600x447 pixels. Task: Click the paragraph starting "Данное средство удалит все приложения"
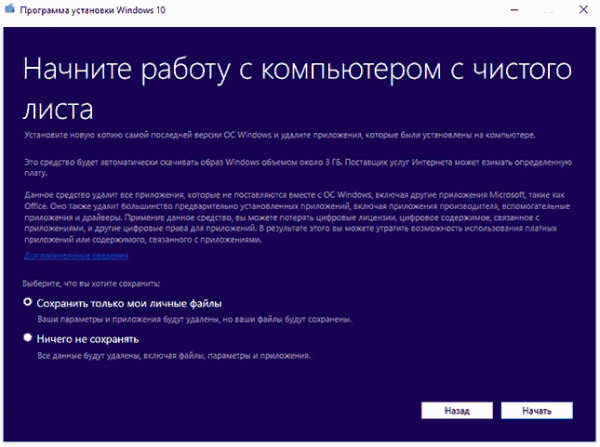(297, 217)
